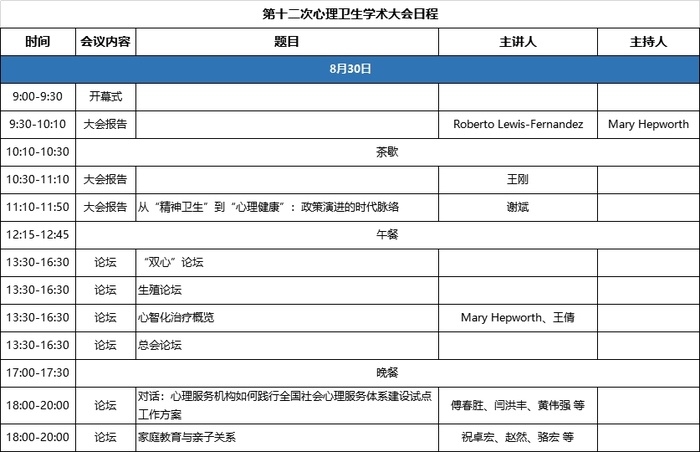
Task: Select the Roberto Lewis-Fernandez speaker cell
Action: pyautogui.click(x=517, y=125)
